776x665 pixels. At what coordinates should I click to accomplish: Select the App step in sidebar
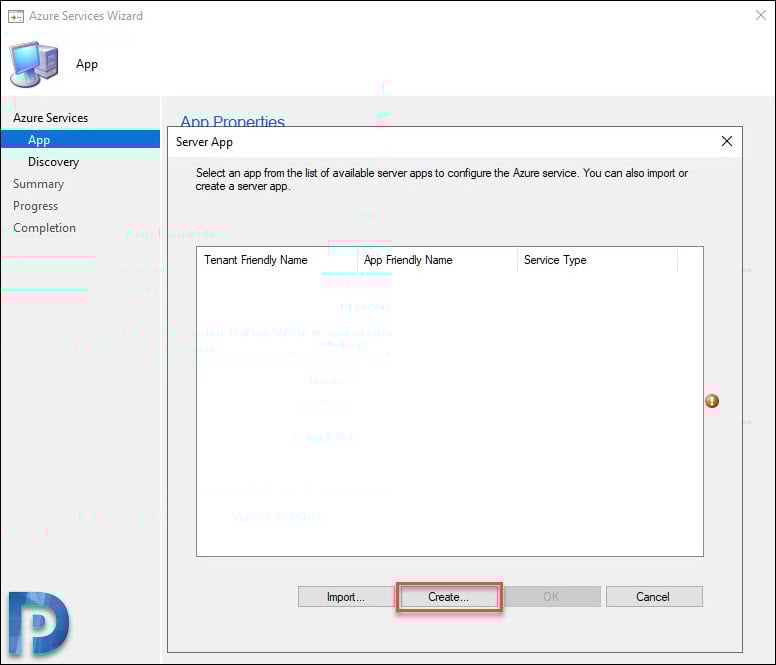click(x=80, y=140)
